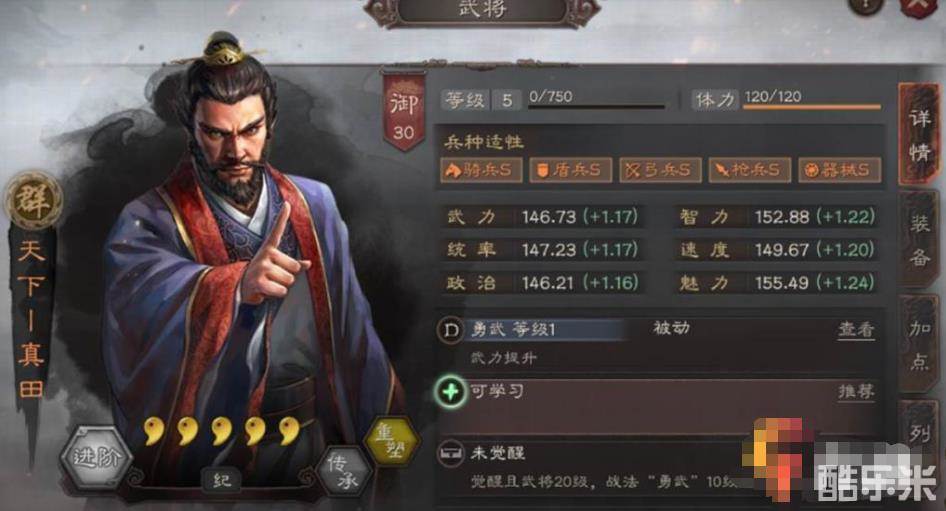The height and width of the screenshot is (511, 946).
Task: Tap the yellow 重塑 hexagon button
Action: 392,441
